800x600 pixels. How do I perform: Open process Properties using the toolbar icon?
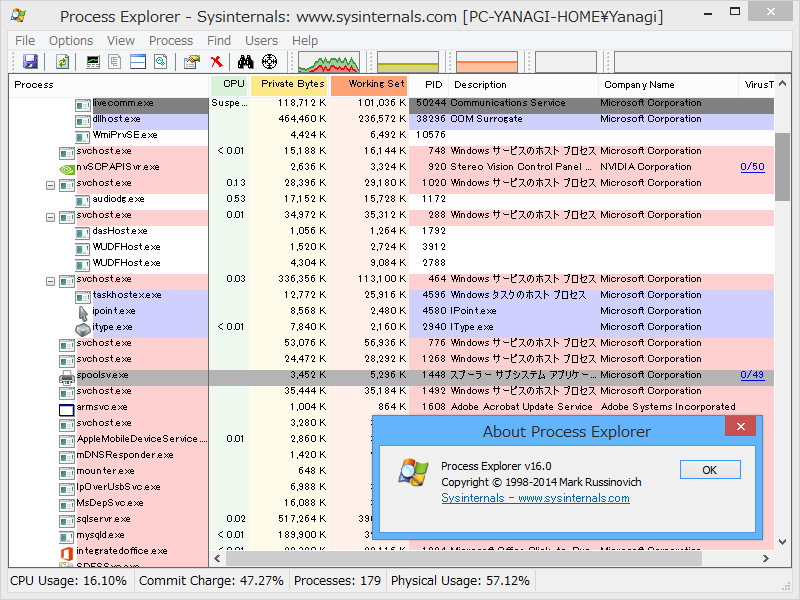click(x=189, y=62)
